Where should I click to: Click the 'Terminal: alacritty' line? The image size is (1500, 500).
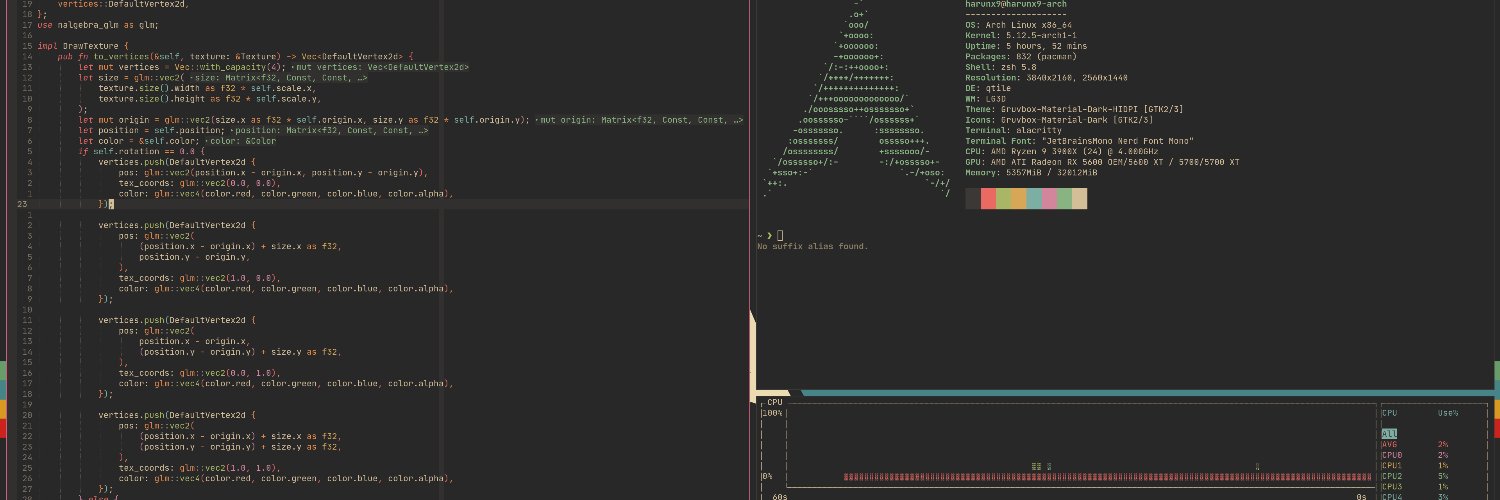(1013, 130)
